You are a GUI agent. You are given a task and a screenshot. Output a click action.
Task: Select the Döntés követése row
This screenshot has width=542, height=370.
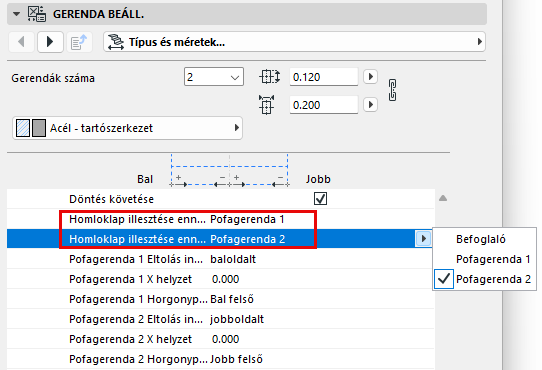coord(221,199)
